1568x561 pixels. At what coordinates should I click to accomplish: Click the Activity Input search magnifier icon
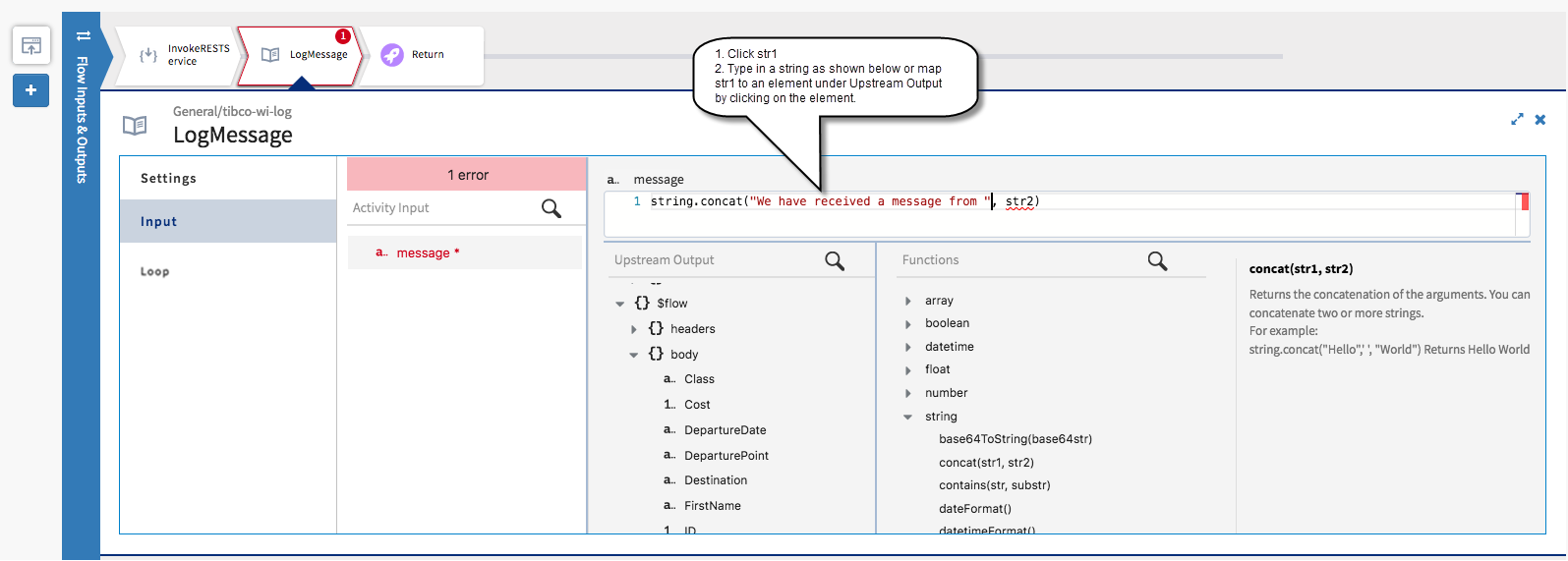(x=552, y=208)
